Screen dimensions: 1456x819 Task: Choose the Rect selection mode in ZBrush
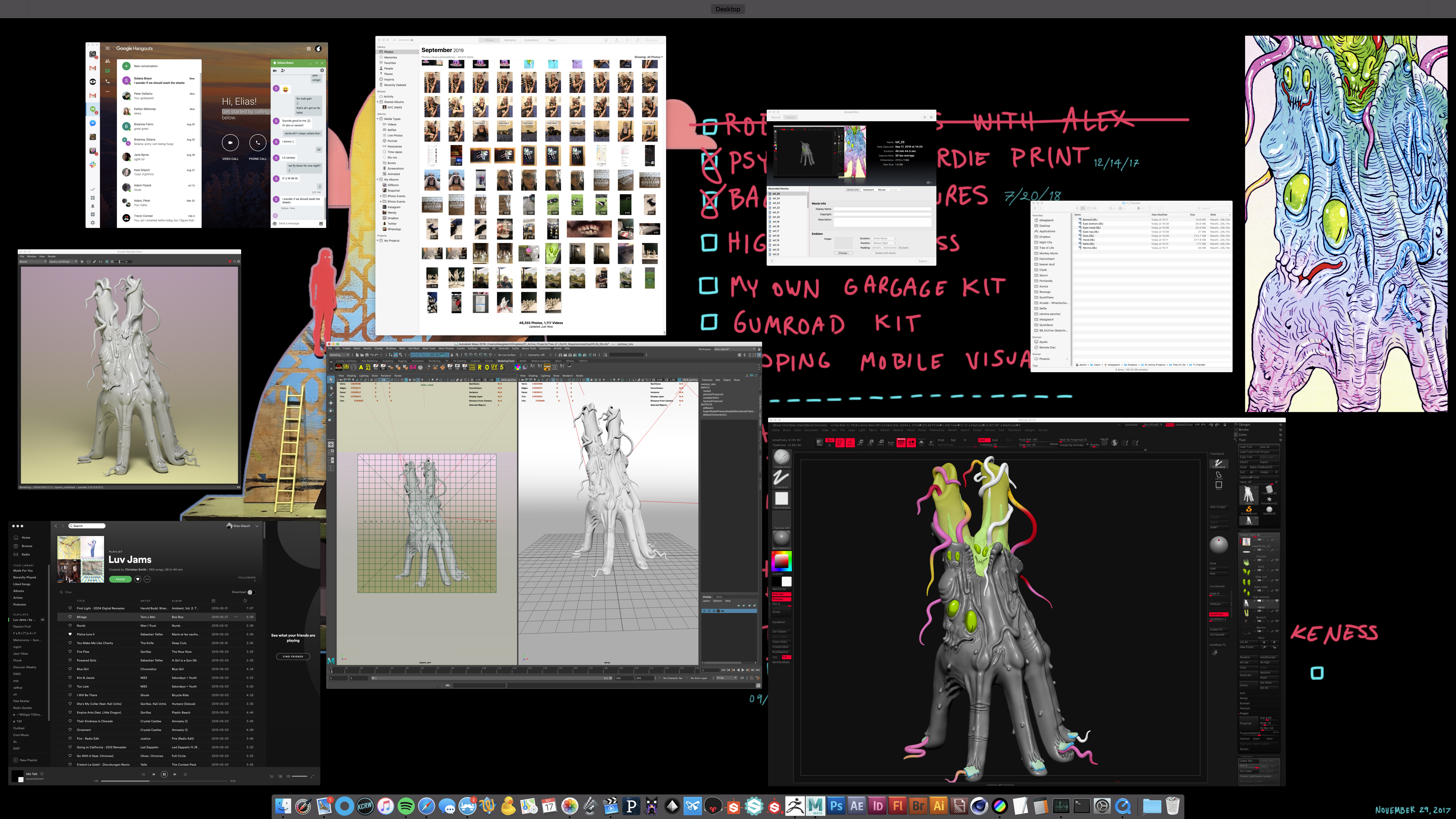tap(1219, 485)
